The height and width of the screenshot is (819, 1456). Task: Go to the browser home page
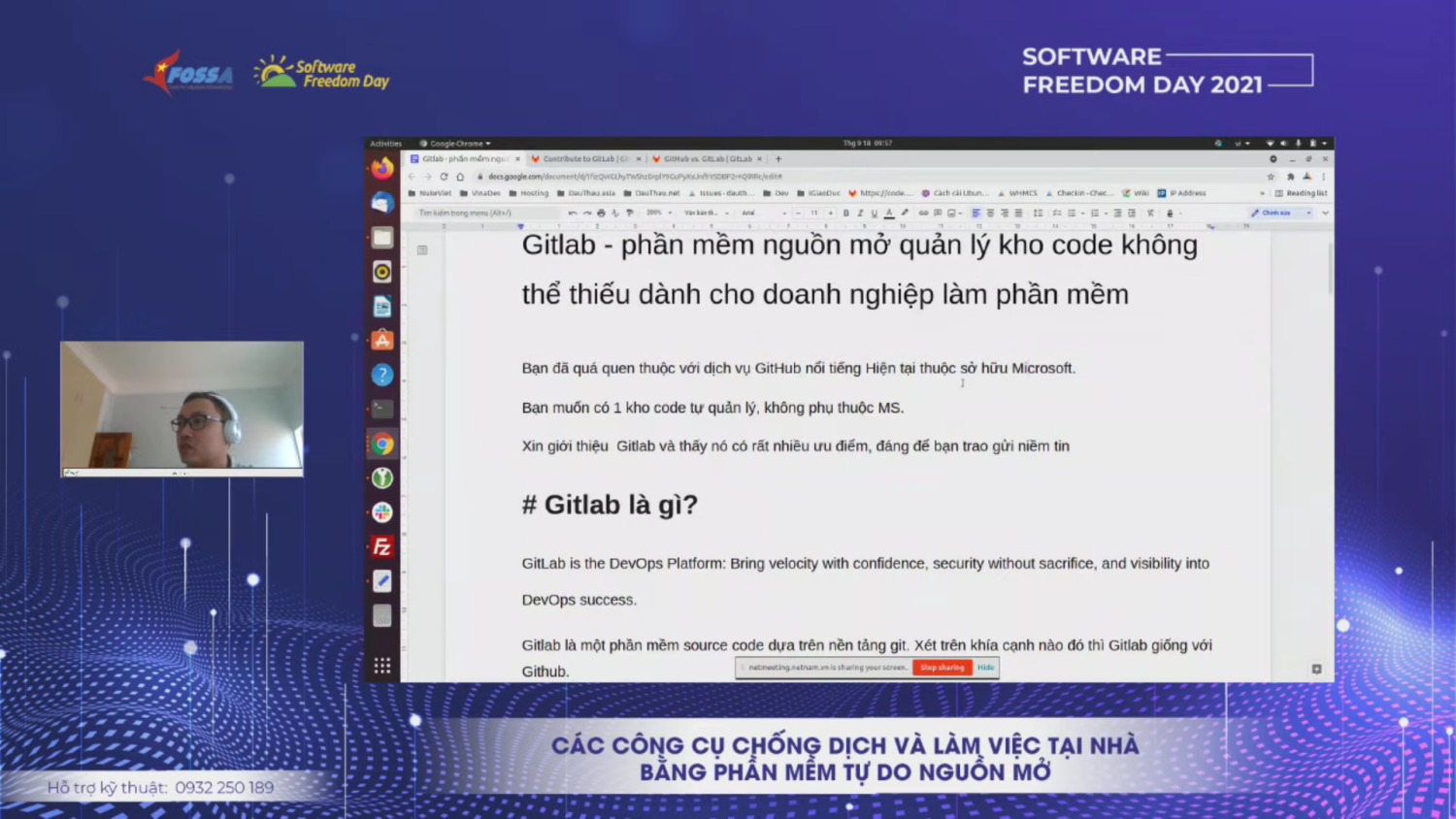(x=460, y=177)
